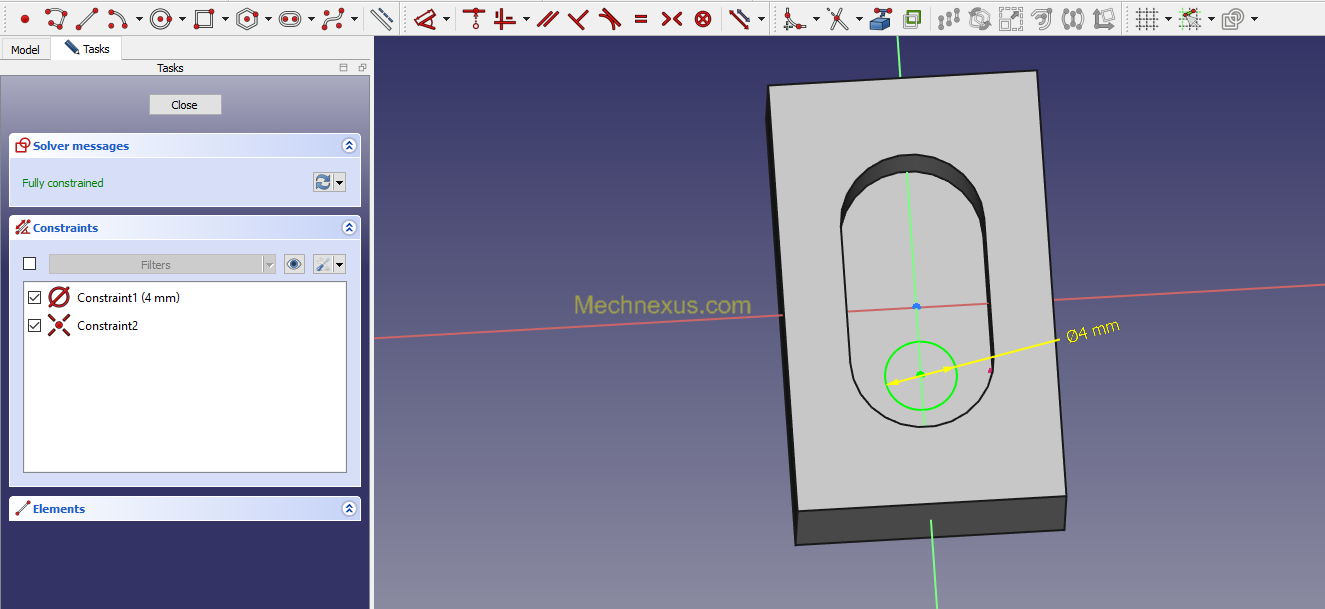
Task: Click the Ø4 mm dimension label
Action: (1094, 331)
